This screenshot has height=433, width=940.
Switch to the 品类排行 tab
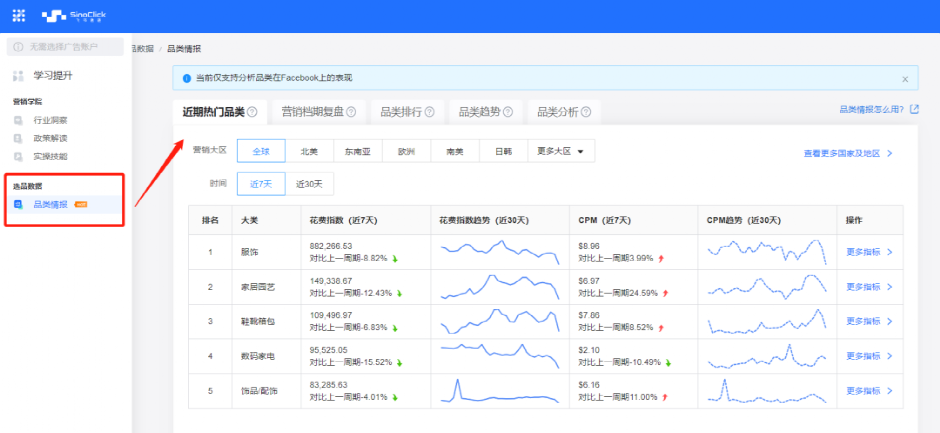pyautogui.click(x=407, y=112)
